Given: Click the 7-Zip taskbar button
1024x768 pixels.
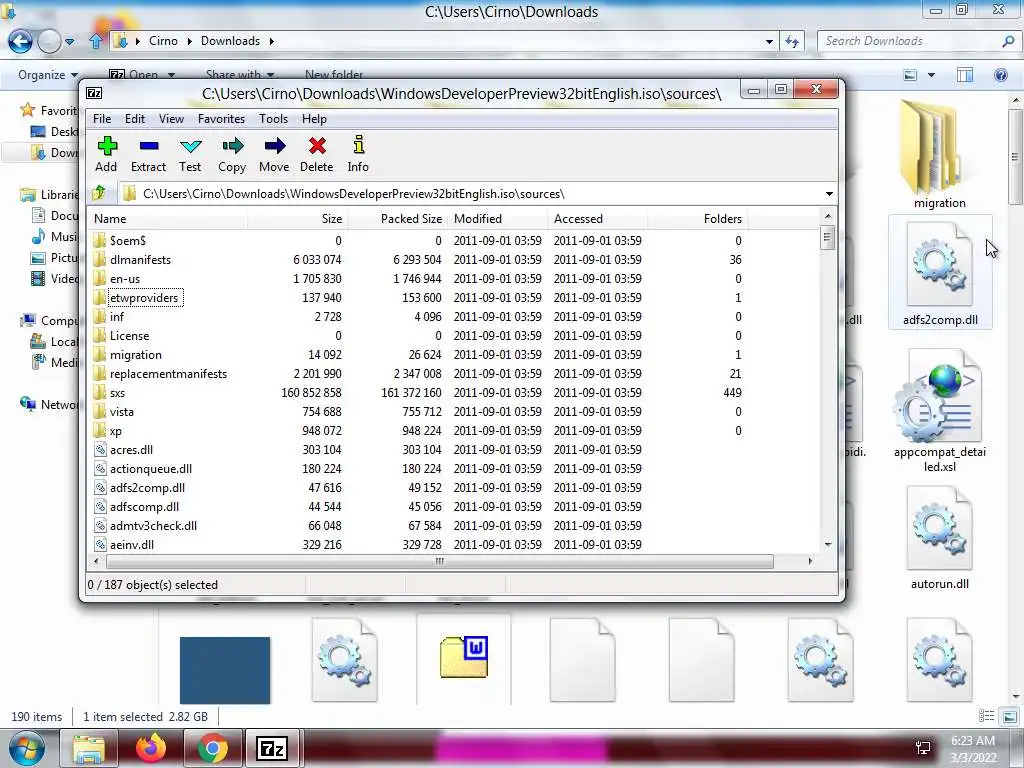Looking at the screenshot, I should (272, 748).
